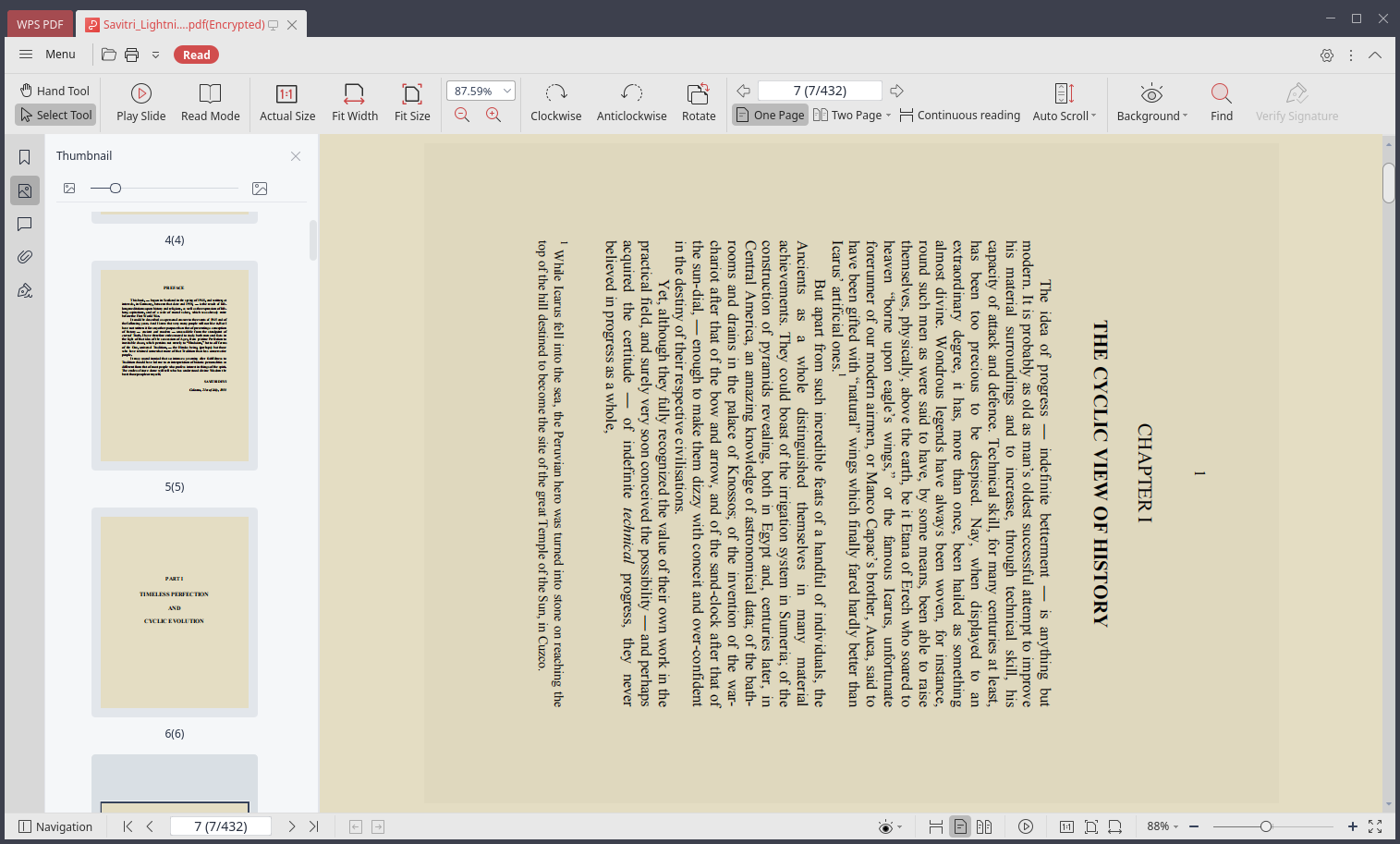Open the 88% zoom level dropdown
The width and height of the screenshot is (1400, 844).
coord(1163,826)
